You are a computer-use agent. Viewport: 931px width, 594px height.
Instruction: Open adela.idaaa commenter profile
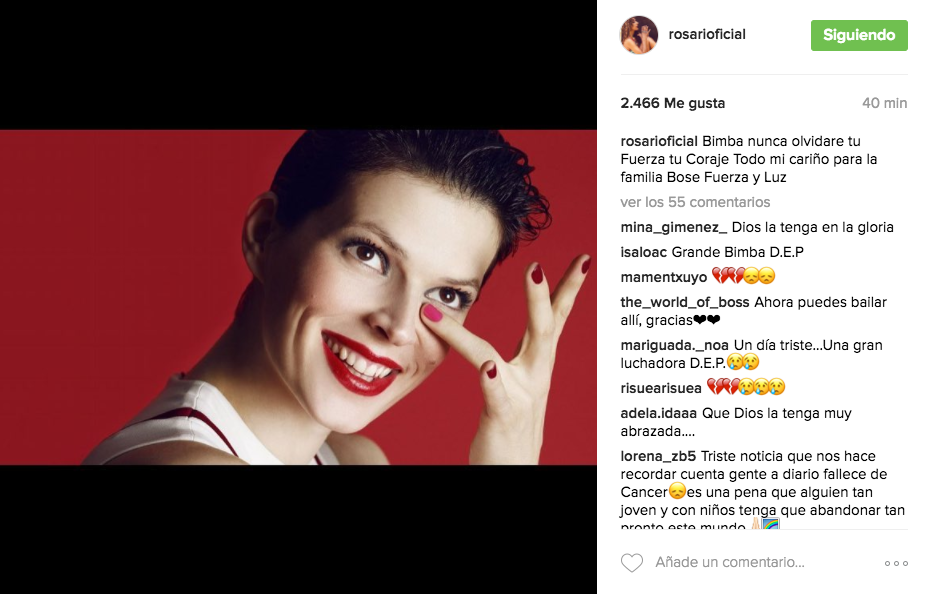(x=658, y=413)
